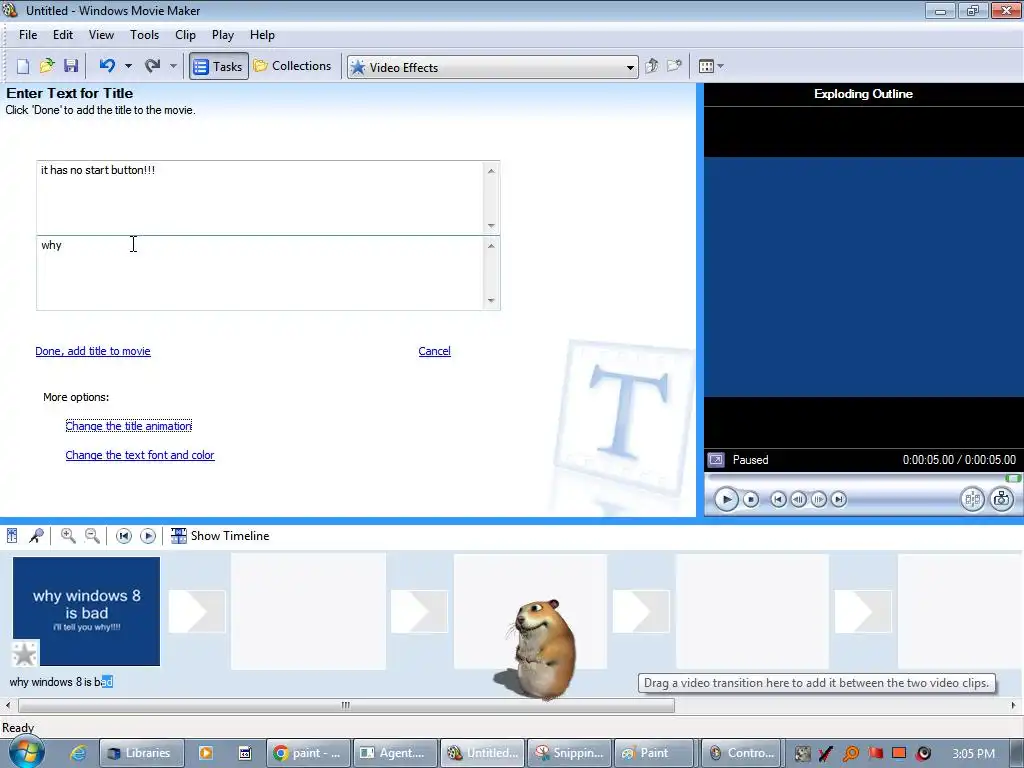Switch to the Paint taskbar window
Screen dimensions: 1024x768
(x=656, y=753)
